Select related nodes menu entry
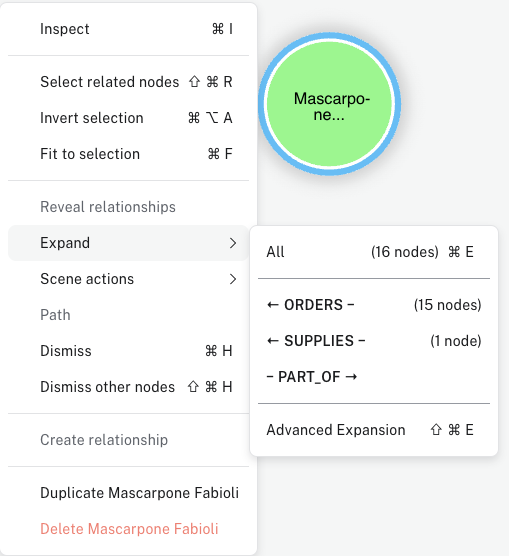Screen dimensions: 509x556 [x=128, y=82]
